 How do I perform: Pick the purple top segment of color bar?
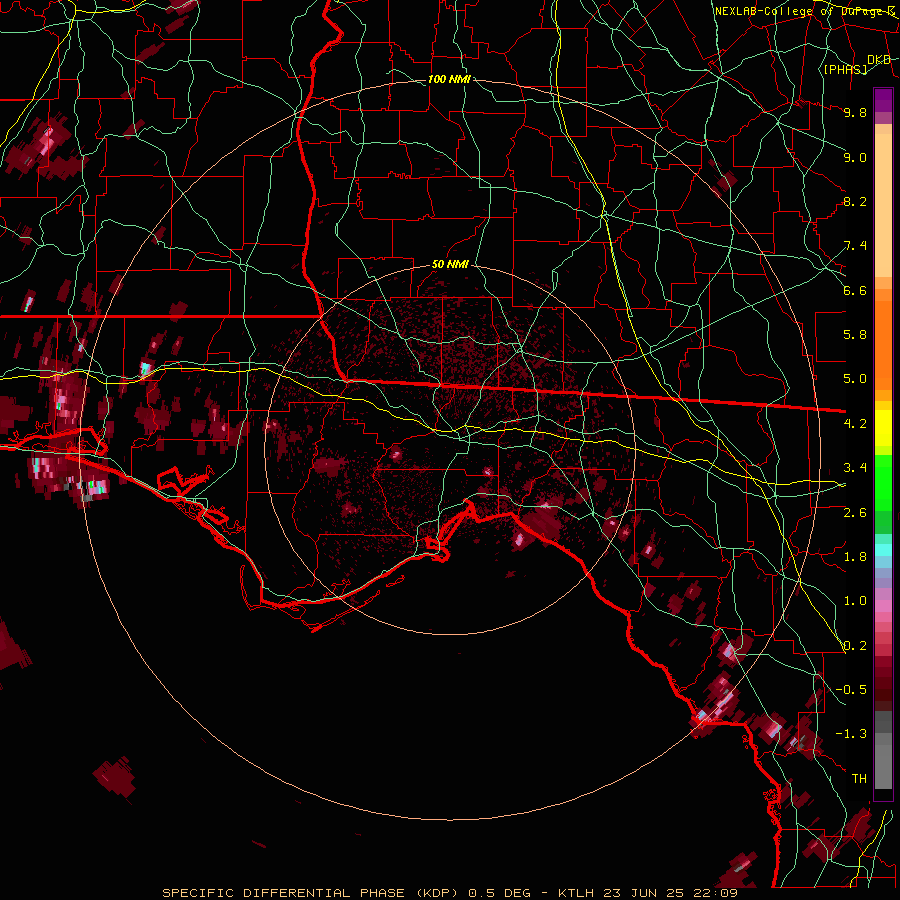(883, 101)
